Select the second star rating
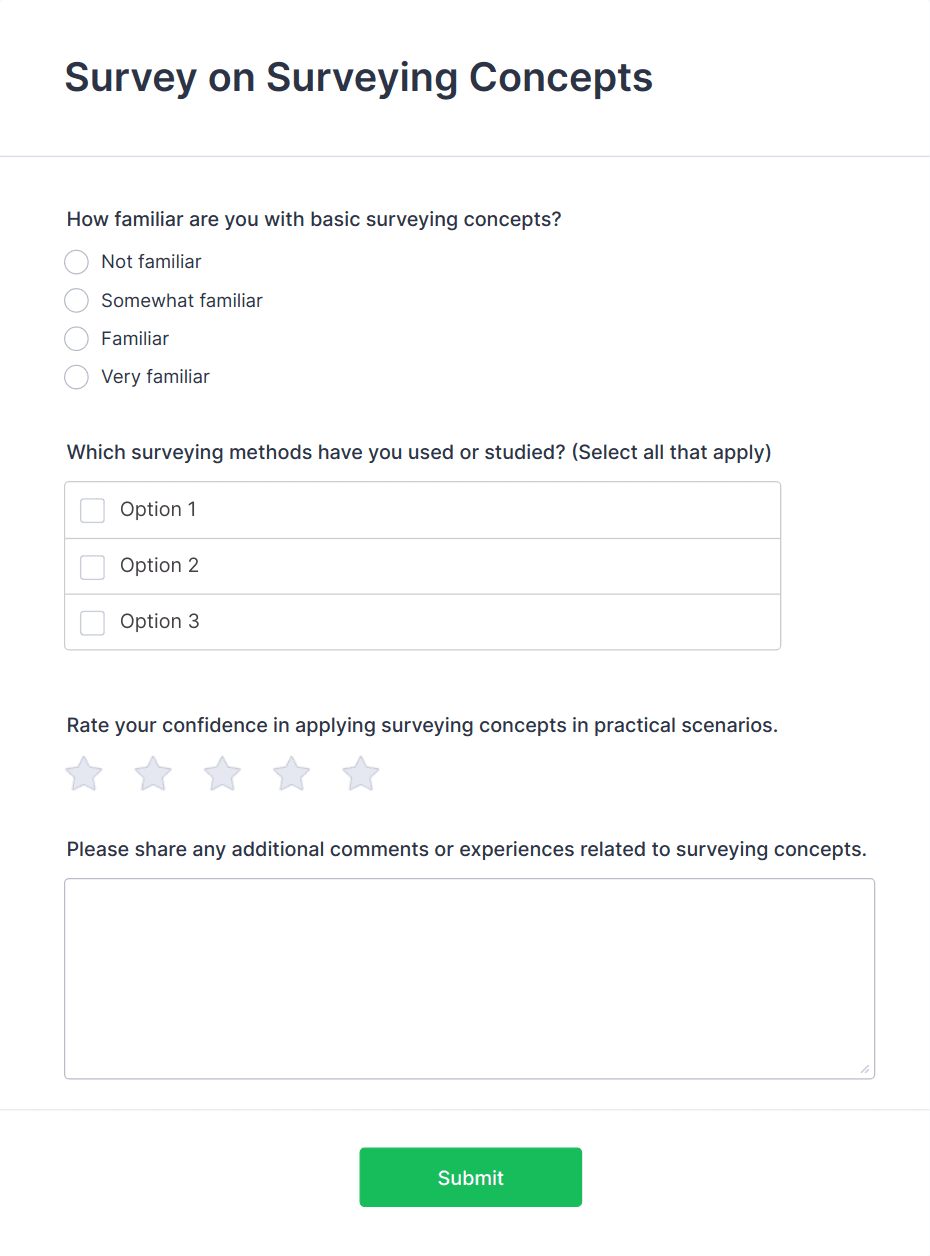This screenshot has height=1256, width=930. 153,774
